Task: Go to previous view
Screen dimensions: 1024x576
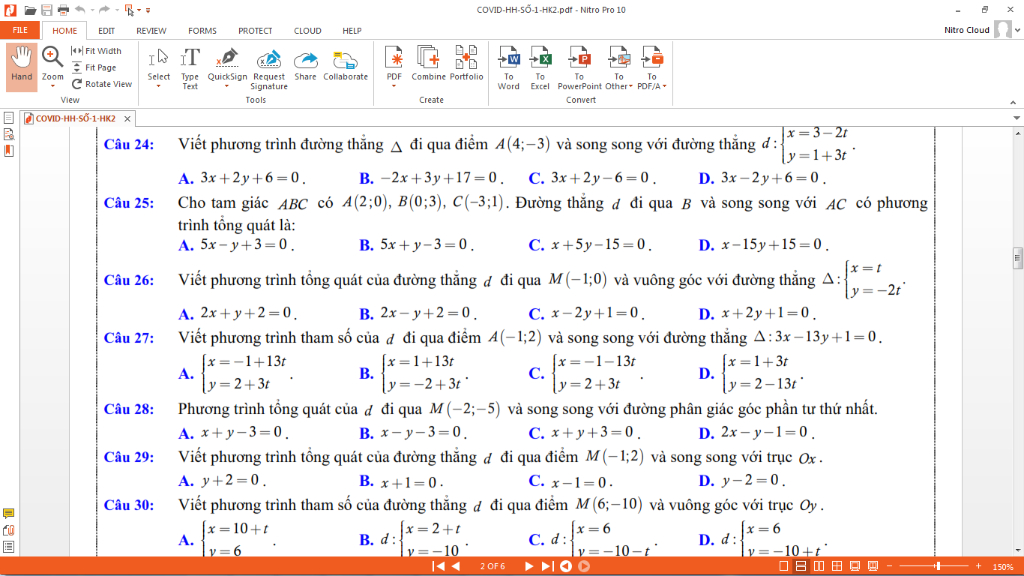Action: 566,566
